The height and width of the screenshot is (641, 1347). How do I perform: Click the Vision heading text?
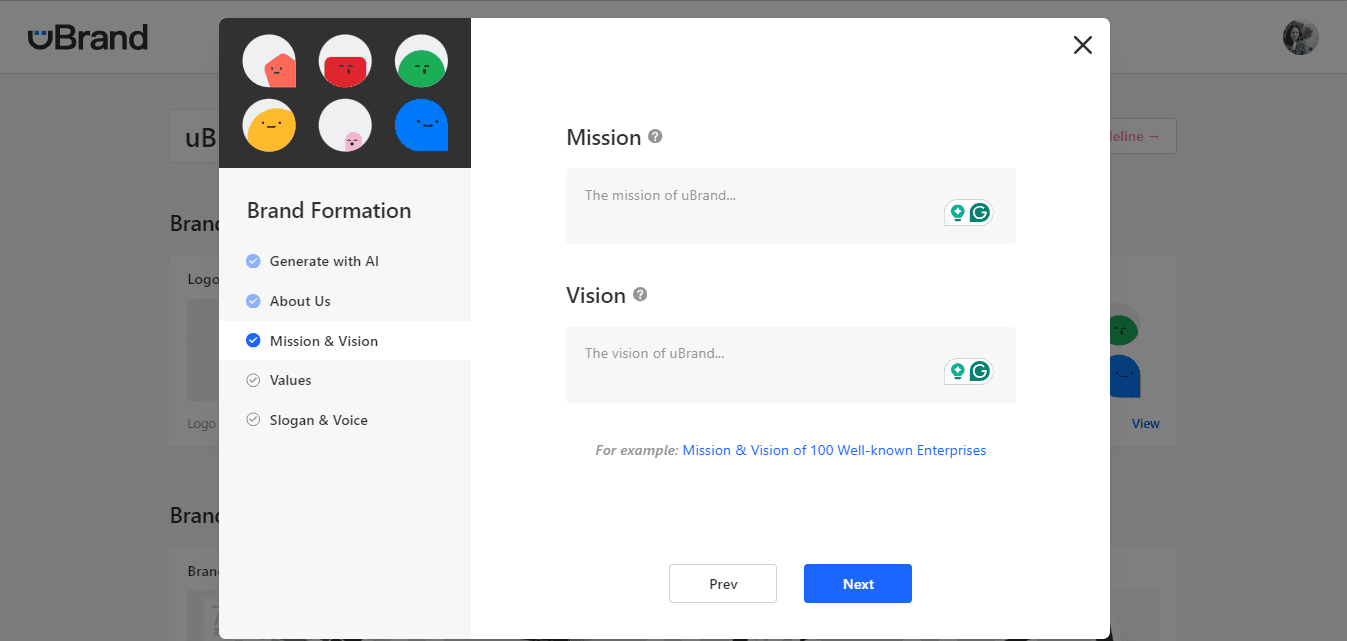point(596,296)
